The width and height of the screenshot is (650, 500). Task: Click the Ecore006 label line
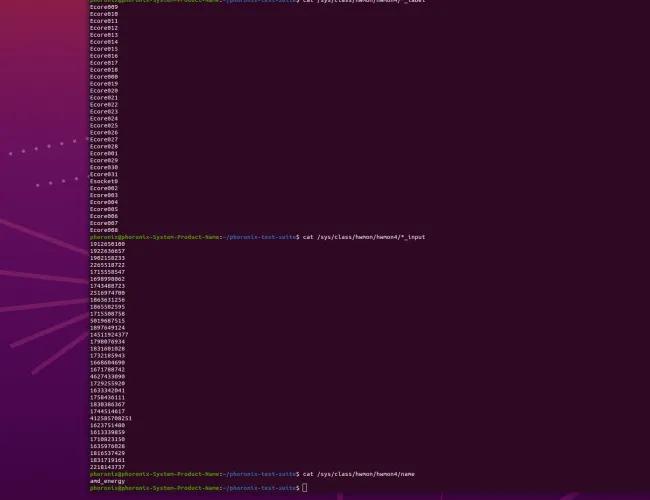coord(104,216)
